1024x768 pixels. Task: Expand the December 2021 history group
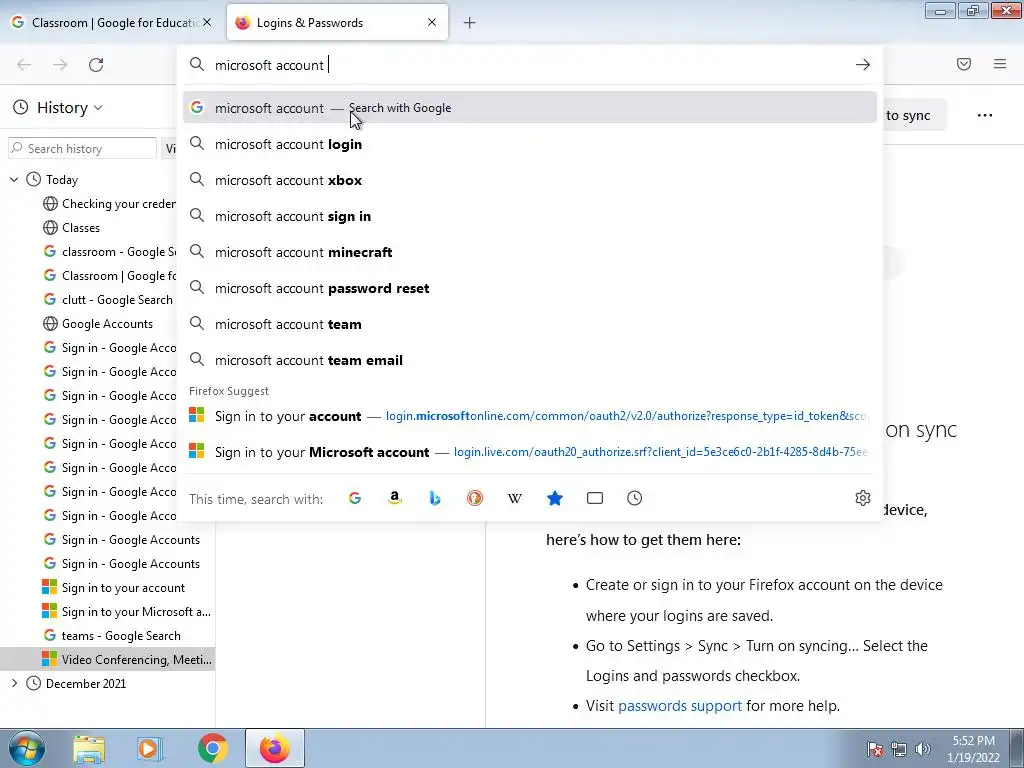point(14,683)
